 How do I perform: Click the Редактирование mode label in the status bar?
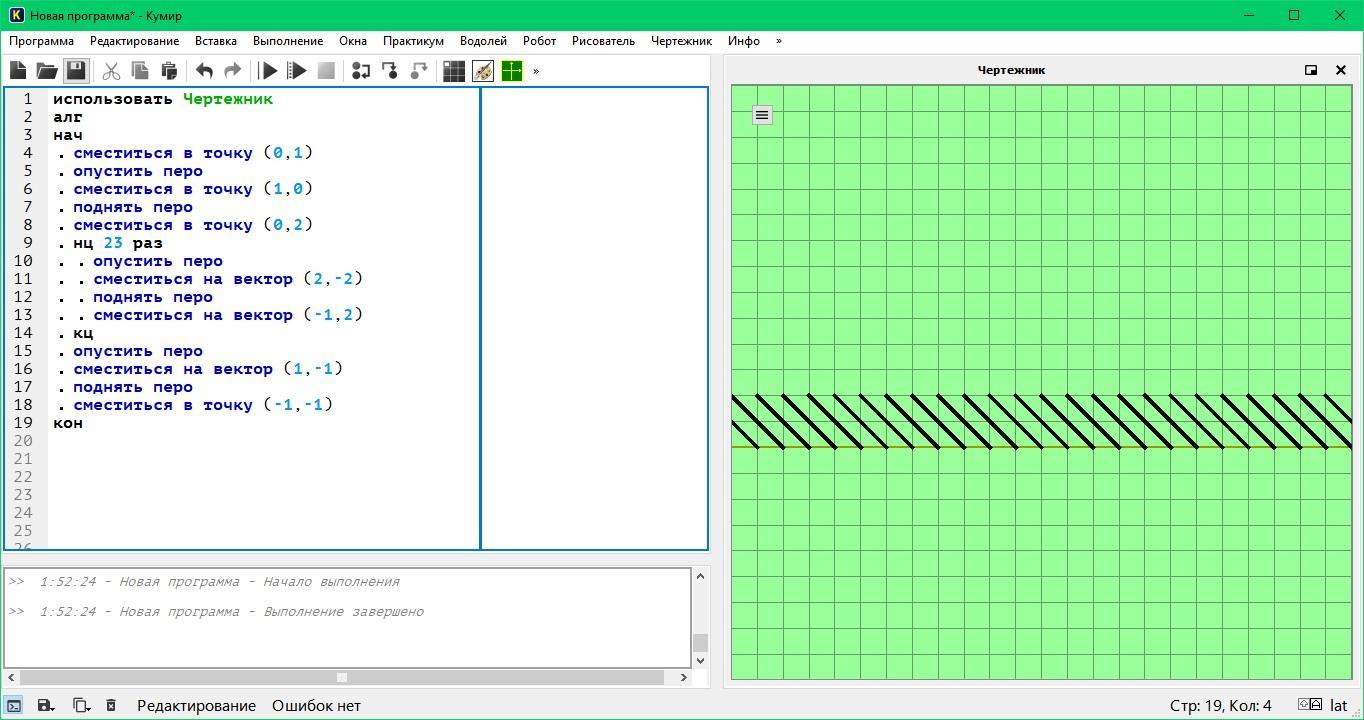[x=196, y=706]
